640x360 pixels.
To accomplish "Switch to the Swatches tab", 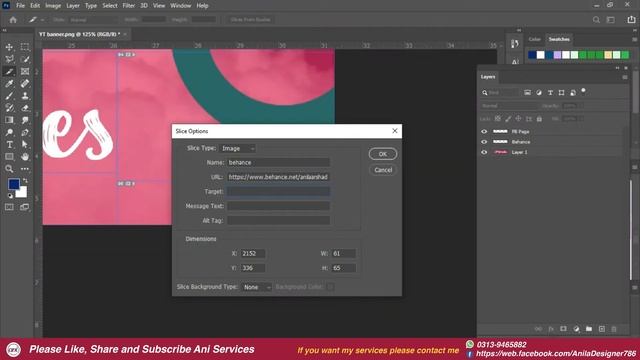I will (x=559, y=40).
